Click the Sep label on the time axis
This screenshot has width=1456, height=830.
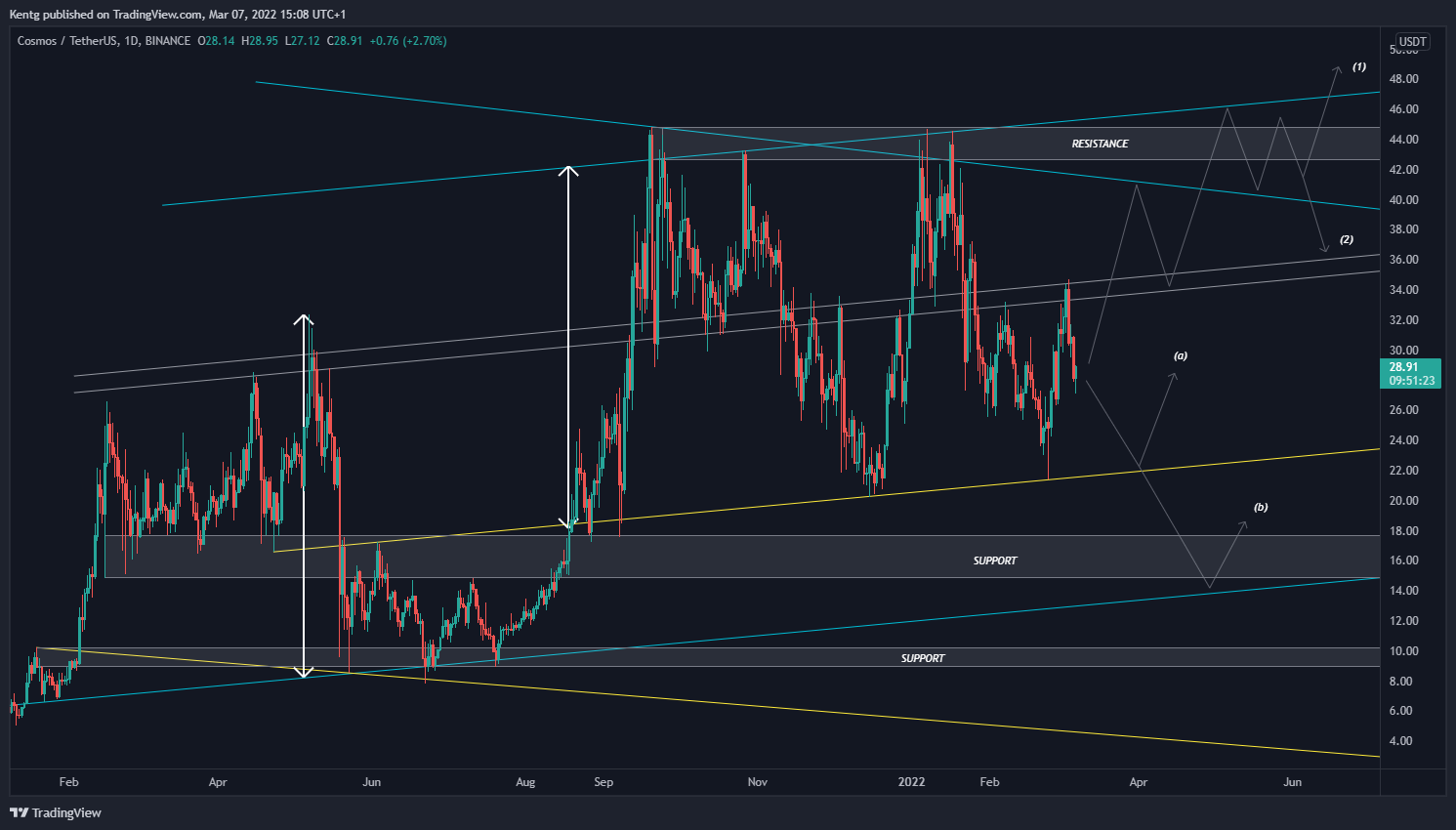tap(603, 782)
